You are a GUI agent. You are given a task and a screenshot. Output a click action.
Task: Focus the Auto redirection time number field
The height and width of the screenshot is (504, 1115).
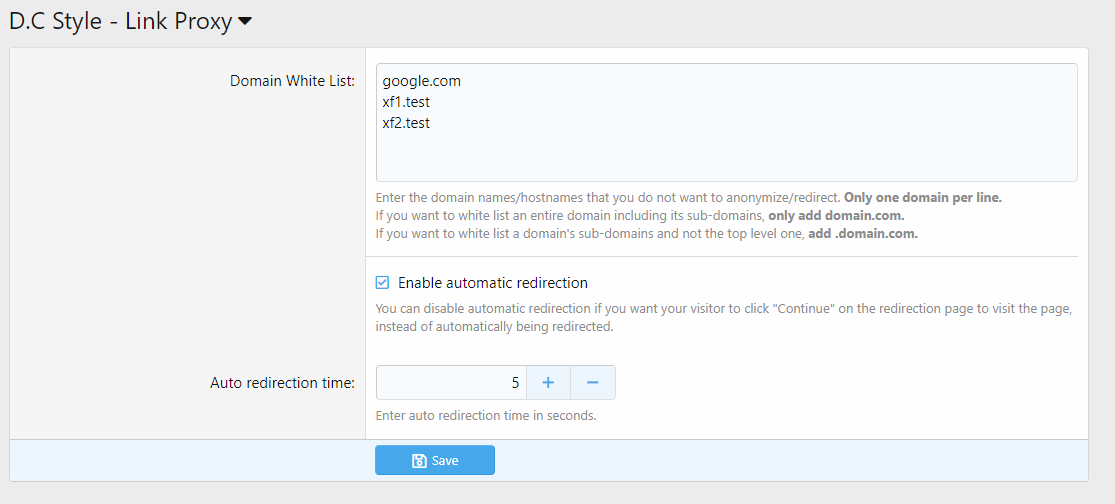[x=450, y=383]
